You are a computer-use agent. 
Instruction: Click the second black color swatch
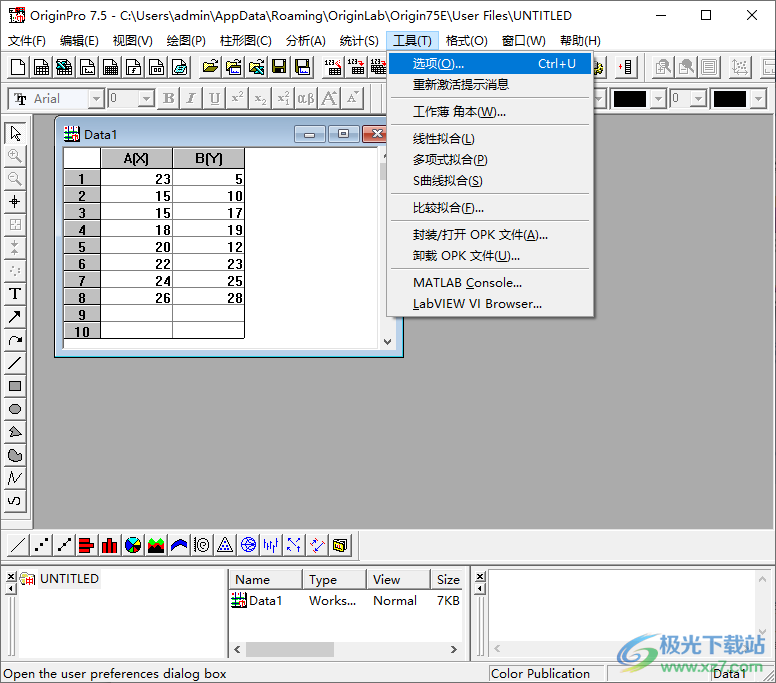(x=729, y=99)
